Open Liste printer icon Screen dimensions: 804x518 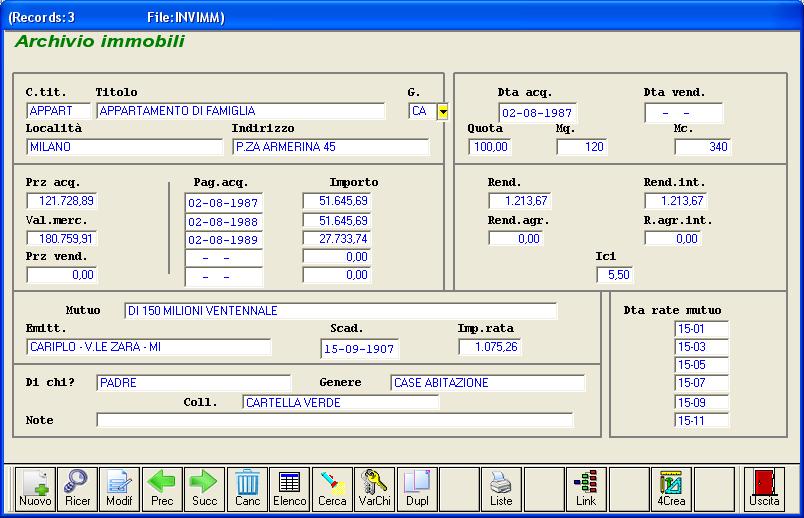click(x=501, y=489)
